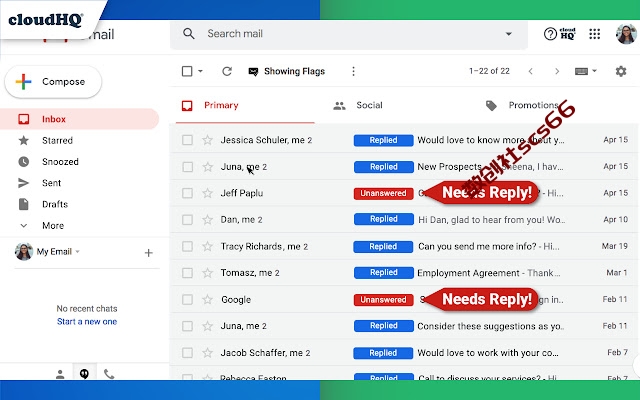Image resolution: width=640 pixels, height=400 pixels.
Task: Click in the Search mail field
Action: pos(351,34)
